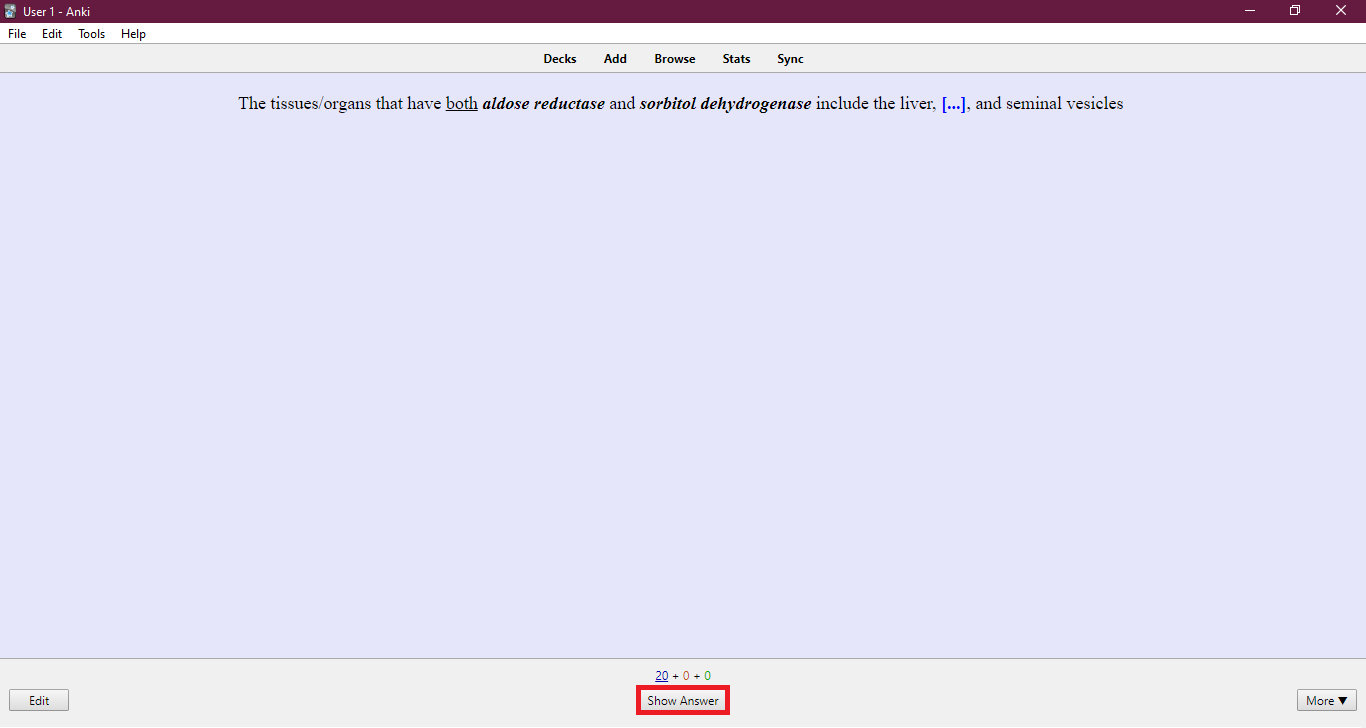Open the Help menu
The width and height of the screenshot is (1366, 728).
click(x=133, y=34)
